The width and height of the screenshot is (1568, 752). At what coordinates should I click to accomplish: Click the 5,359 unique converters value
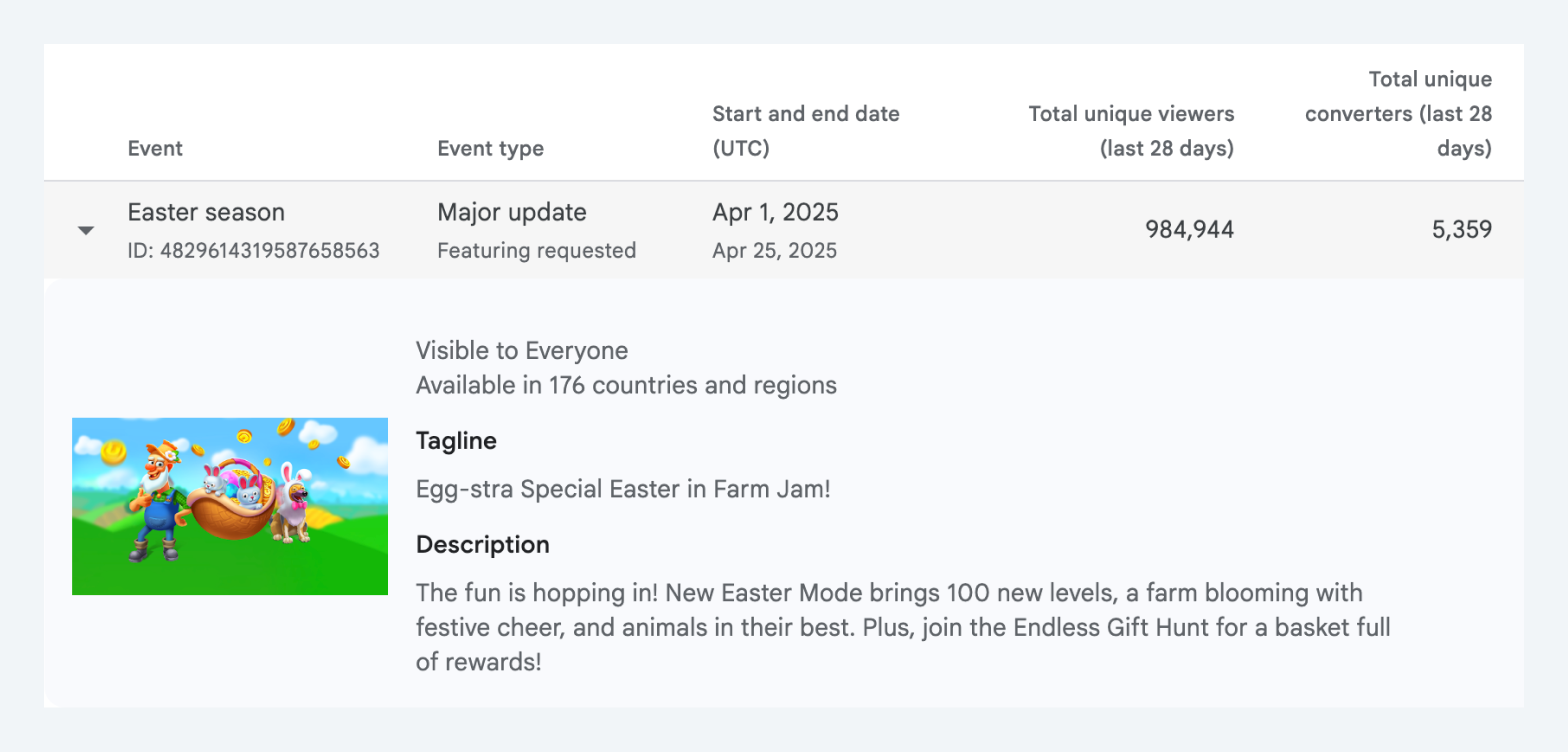click(x=1461, y=230)
